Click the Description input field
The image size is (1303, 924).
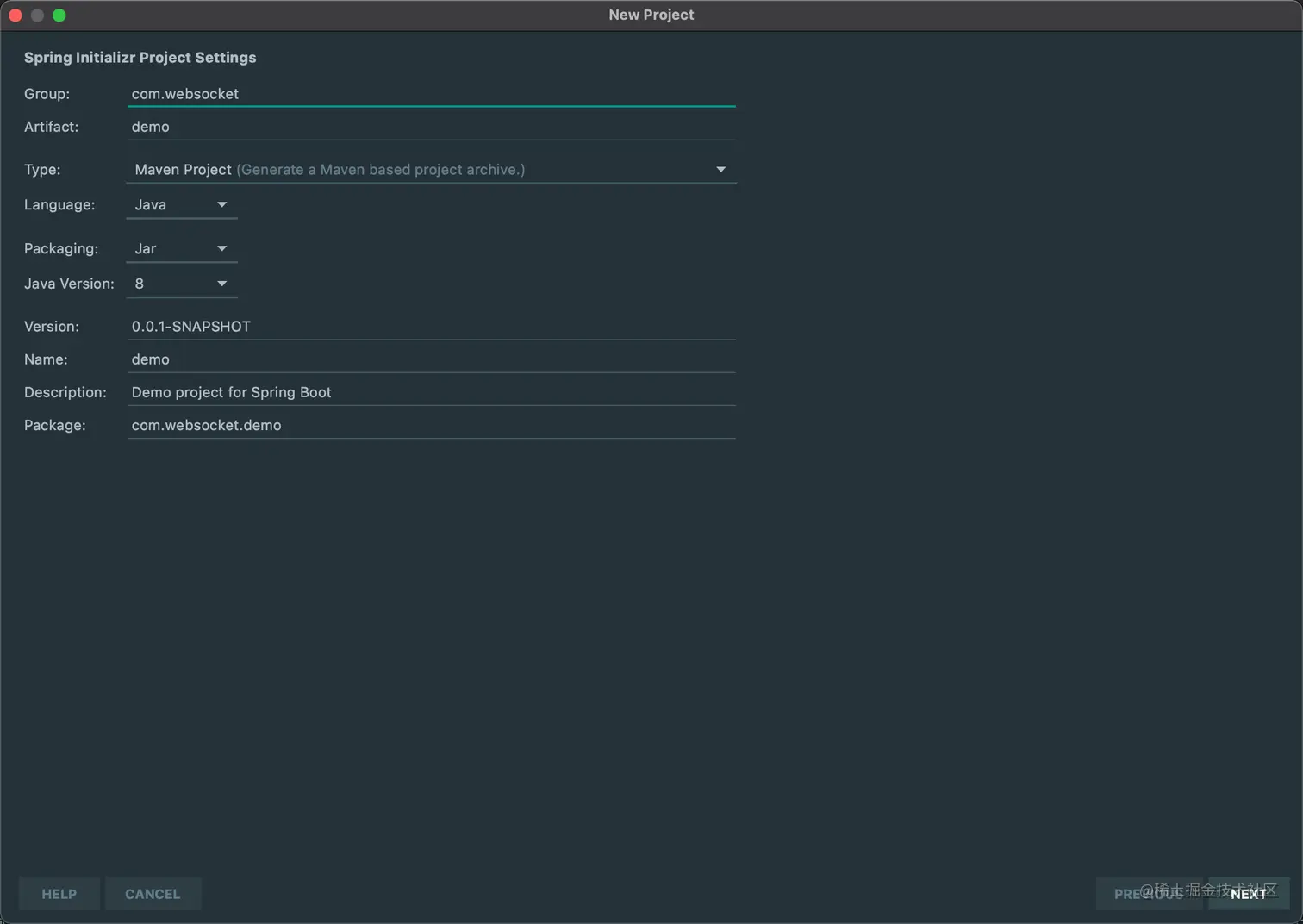pos(431,391)
